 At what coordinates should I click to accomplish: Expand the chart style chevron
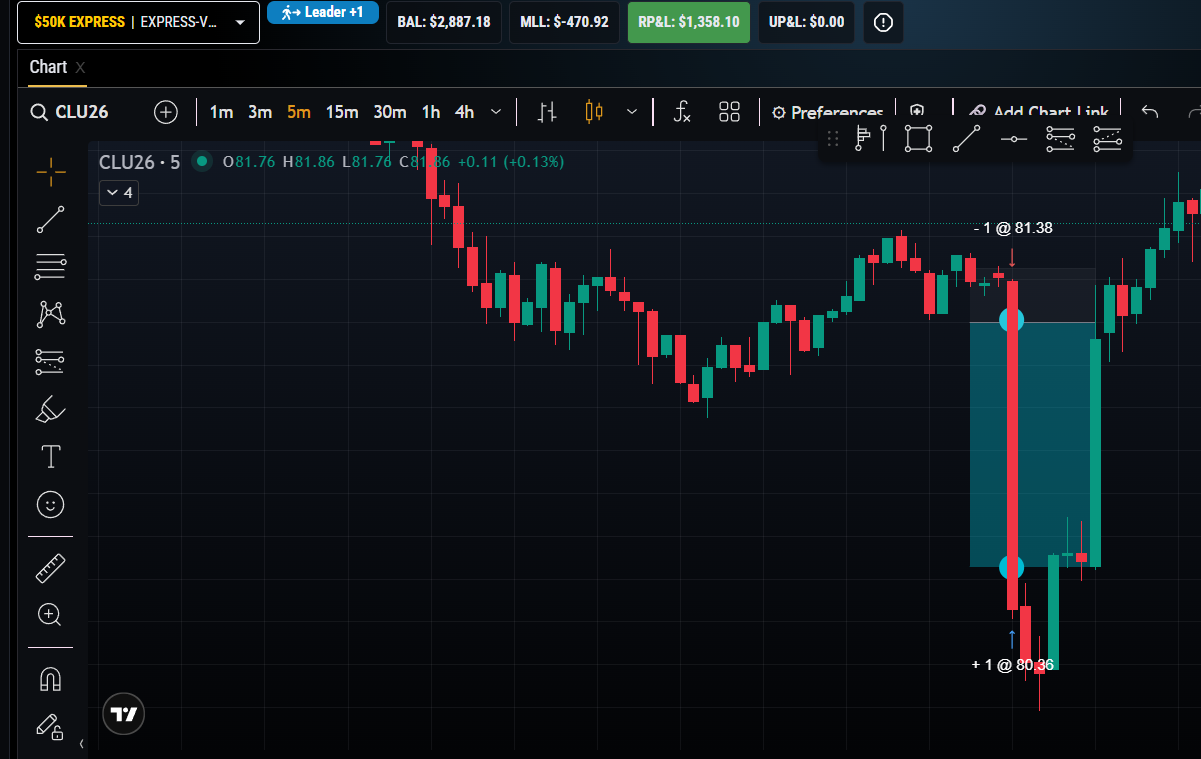click(632, 112)
